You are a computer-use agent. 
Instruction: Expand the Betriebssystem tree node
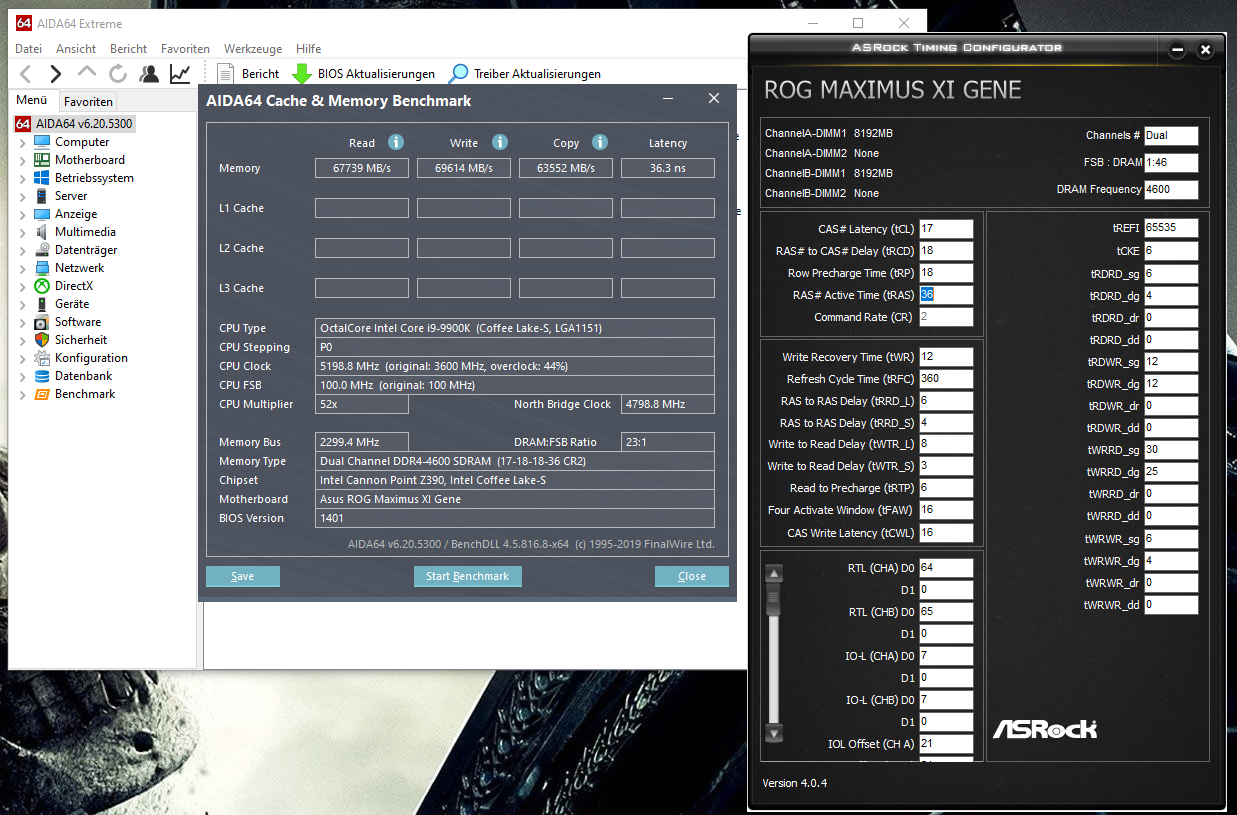[23, 178]
